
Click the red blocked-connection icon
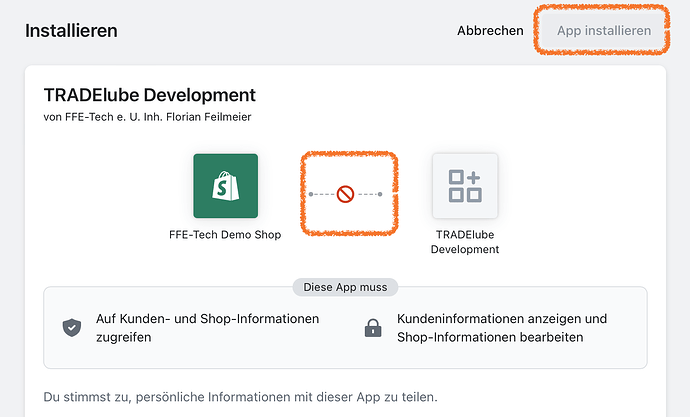tap(345, 194)
